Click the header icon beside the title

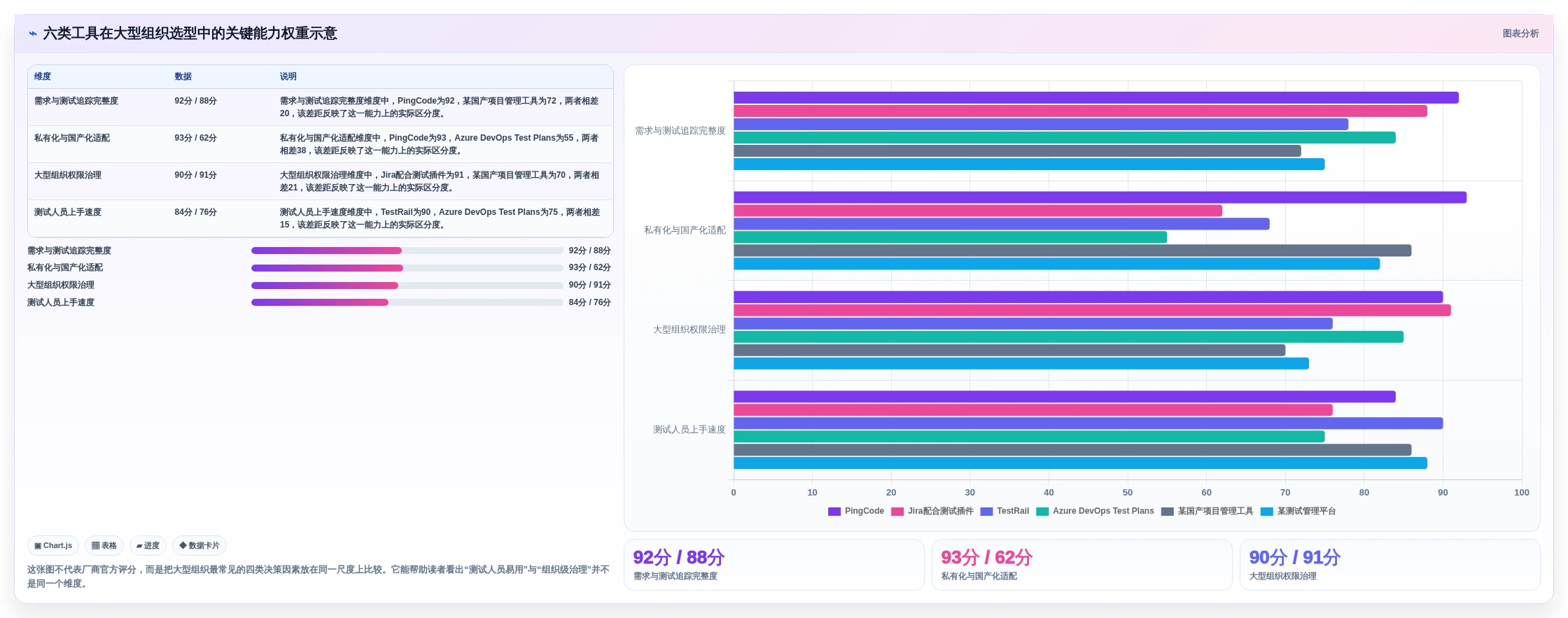click(x=33, y=34)
